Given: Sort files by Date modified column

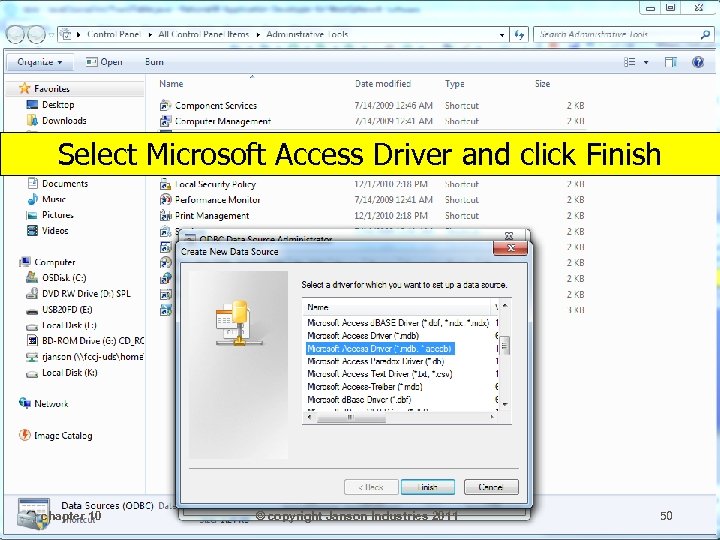Looking at the screenshot, I should (383, 84).
